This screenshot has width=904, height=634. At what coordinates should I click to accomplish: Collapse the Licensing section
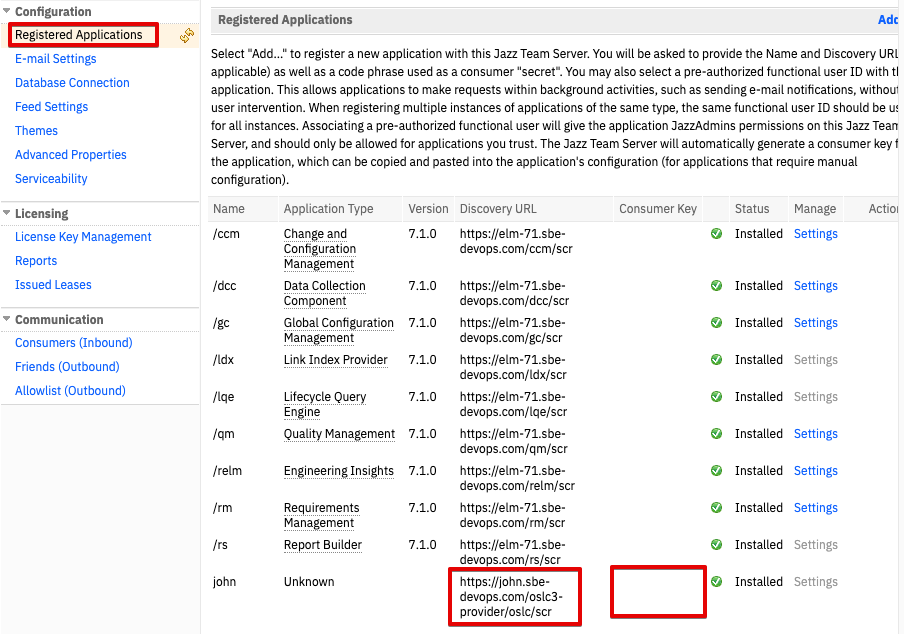pos(7,213)
